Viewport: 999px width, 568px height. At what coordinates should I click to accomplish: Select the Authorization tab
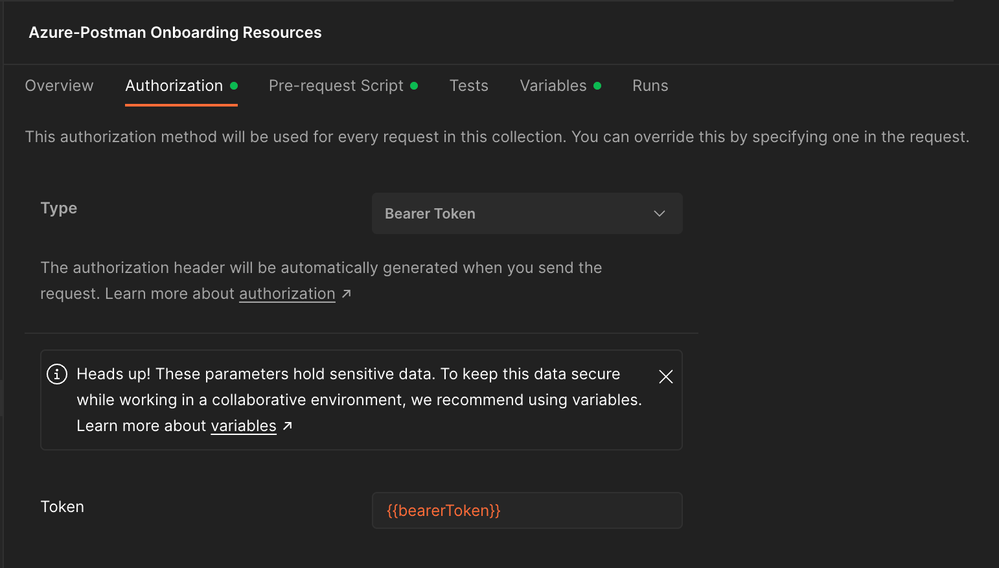point(181,86)
